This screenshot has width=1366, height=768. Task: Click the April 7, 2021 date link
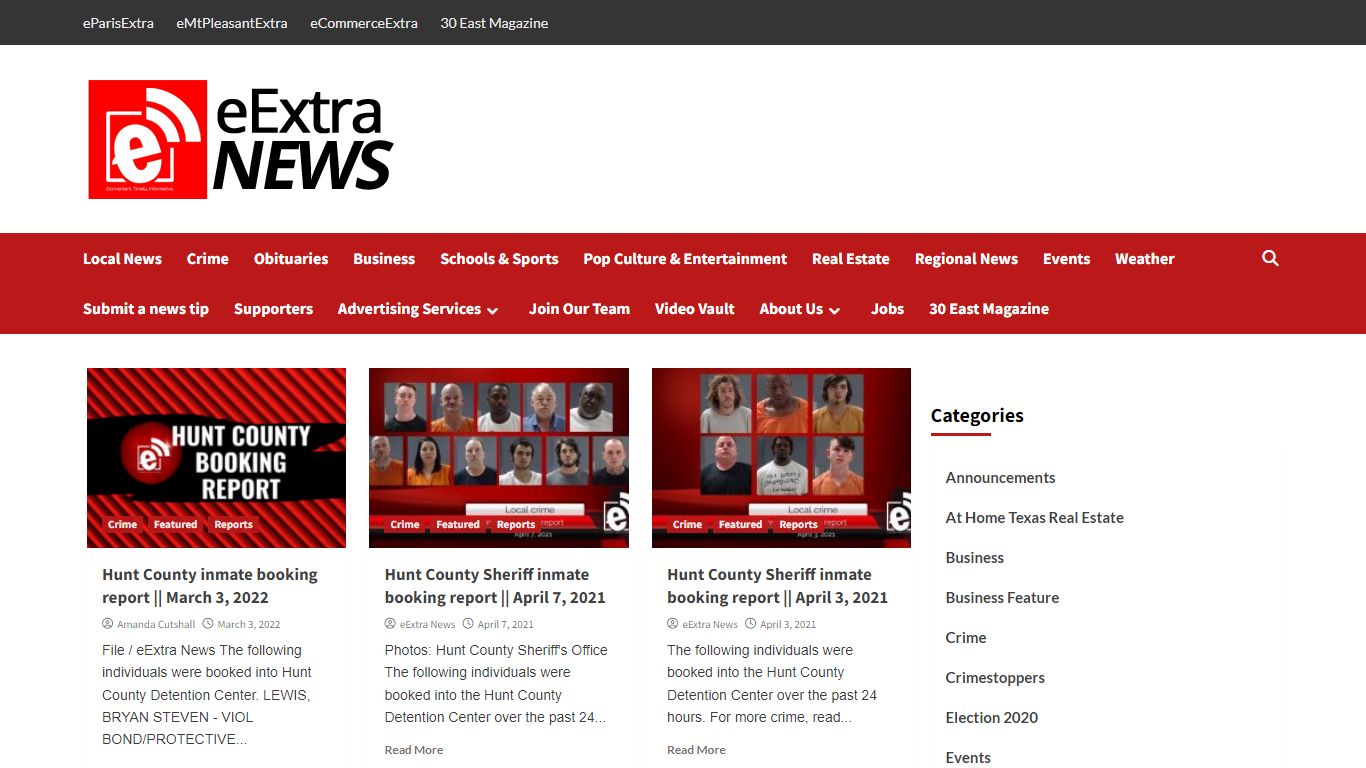(506, 624)
